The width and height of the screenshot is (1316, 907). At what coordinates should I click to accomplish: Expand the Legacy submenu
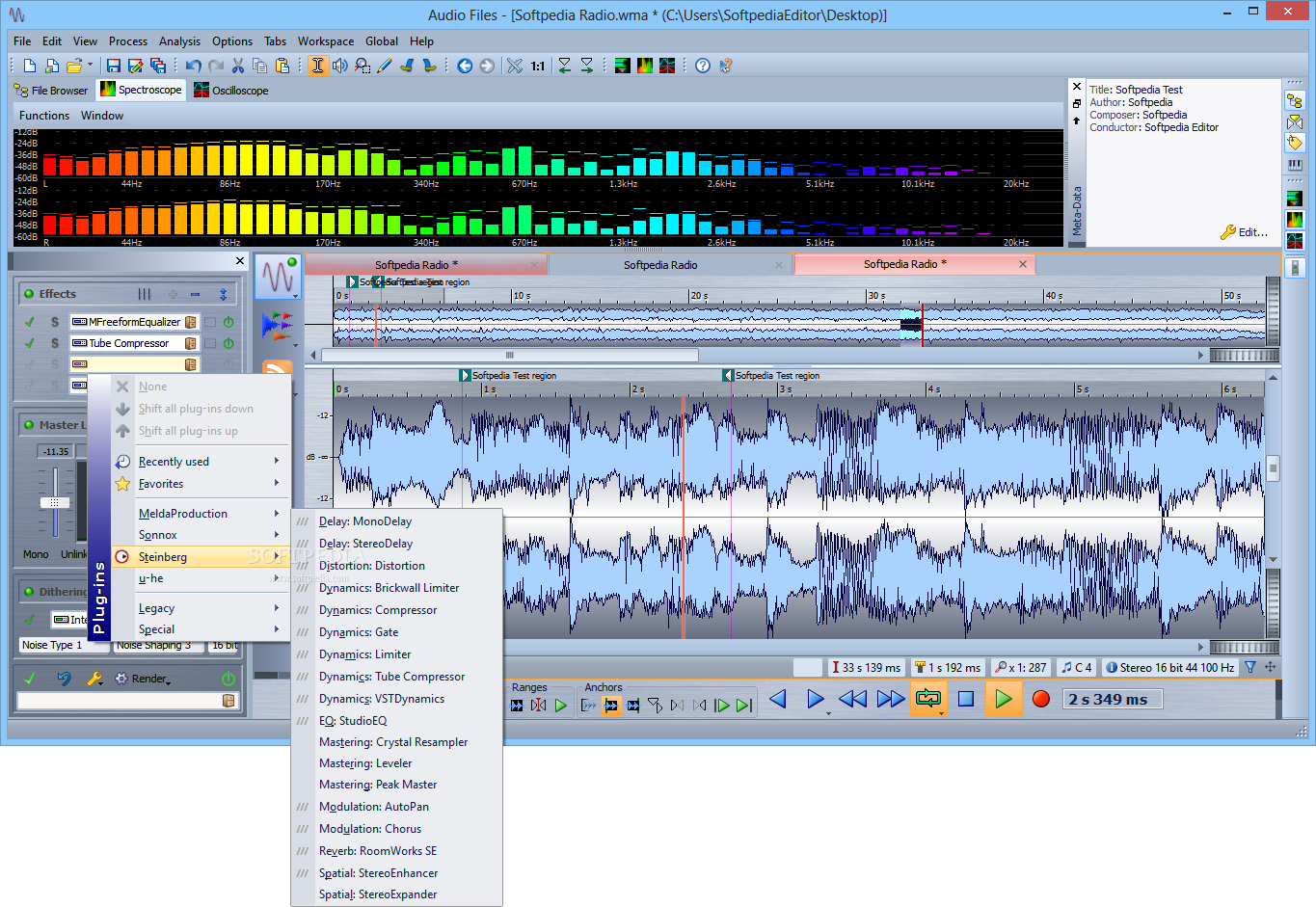(201, 608)
